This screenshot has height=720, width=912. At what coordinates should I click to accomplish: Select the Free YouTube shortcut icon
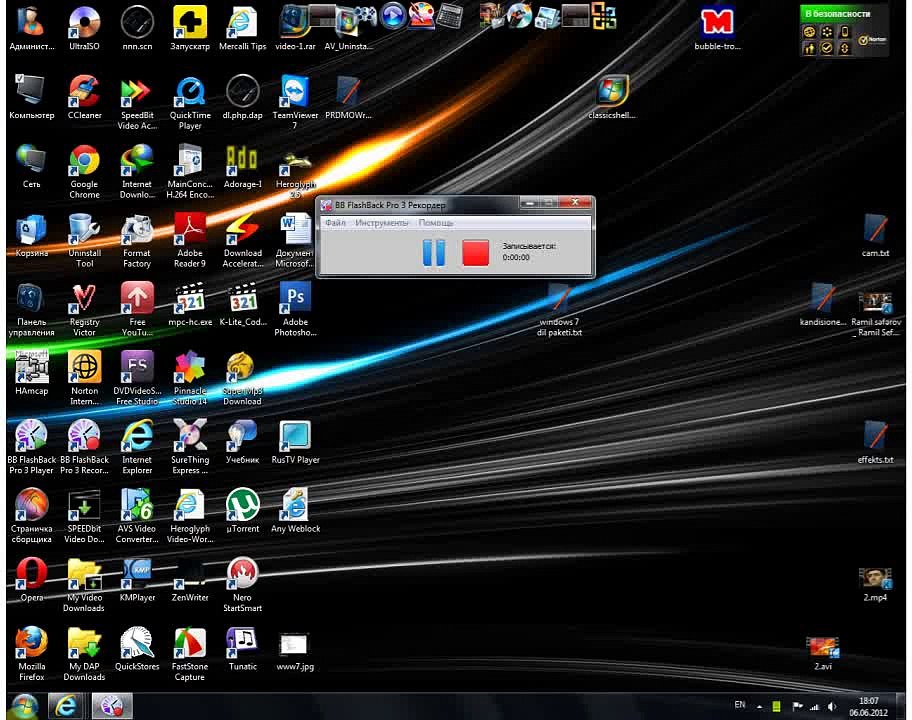[137, 309]
